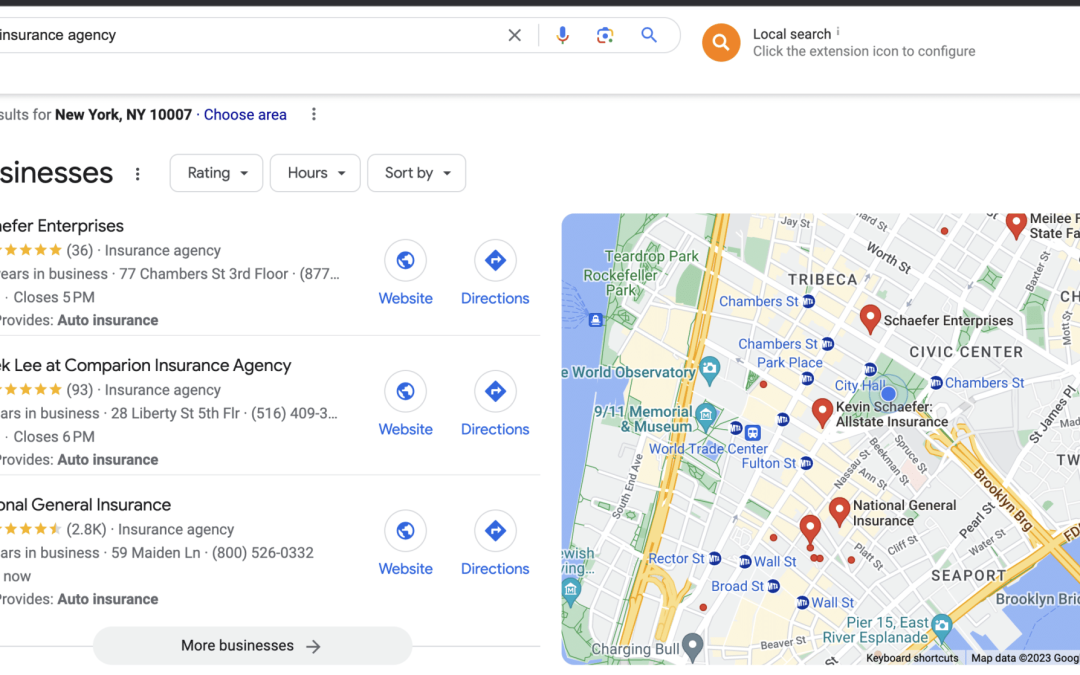This screenshot has width=1080, height=675.
Task: Open the three-dot menu next to Choose area
Action: (x=313, y=114)
